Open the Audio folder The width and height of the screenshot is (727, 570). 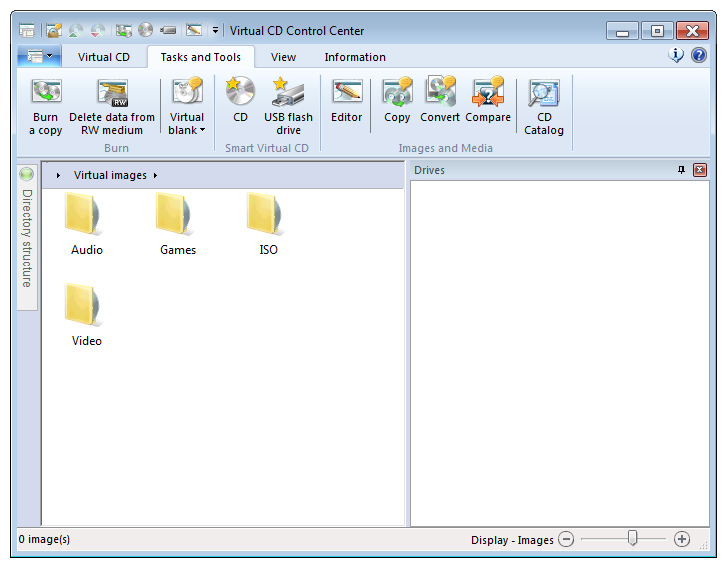coord(87,224)
